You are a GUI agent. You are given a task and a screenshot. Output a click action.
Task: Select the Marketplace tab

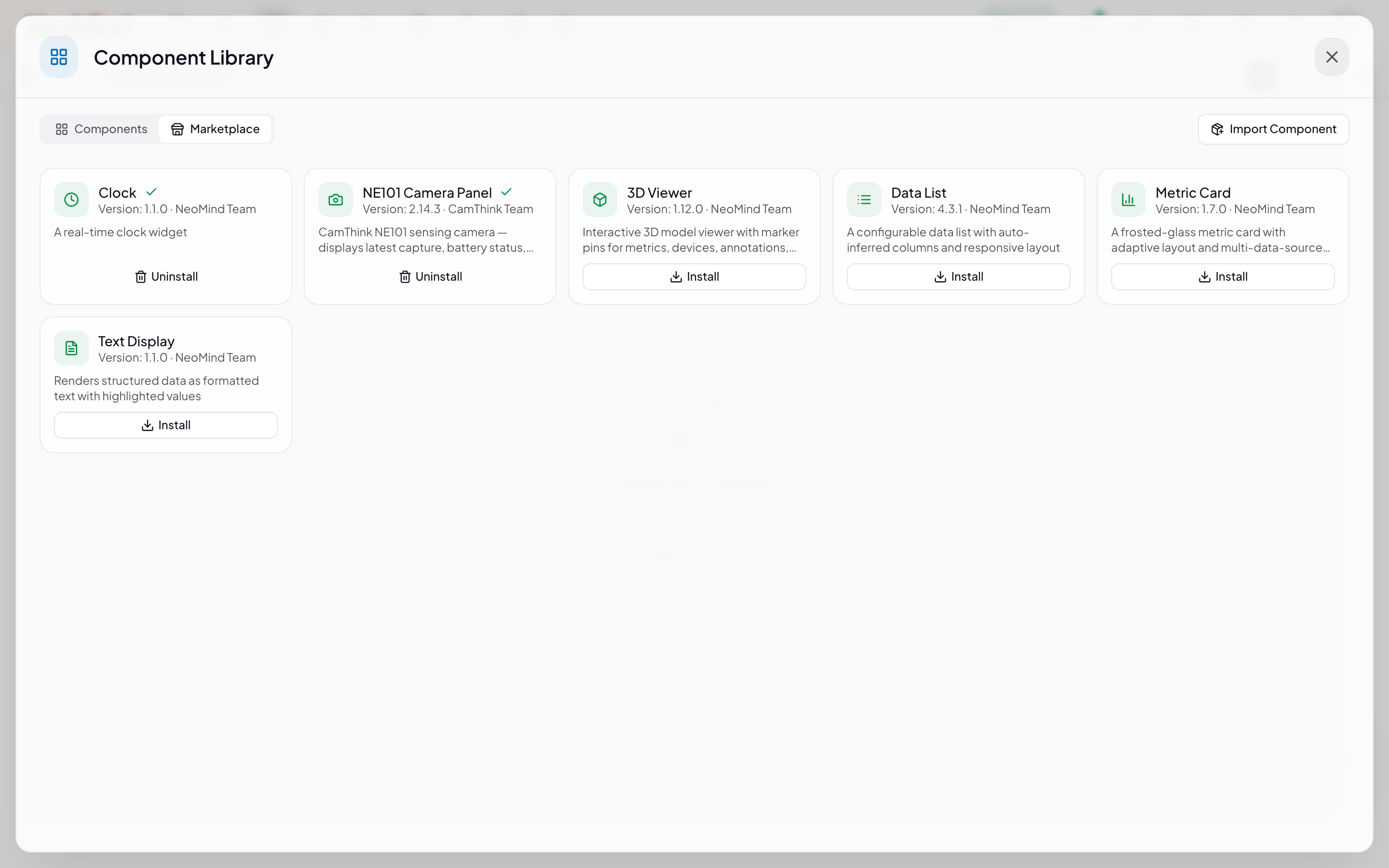pyautogui.click(x=215, y=129)
